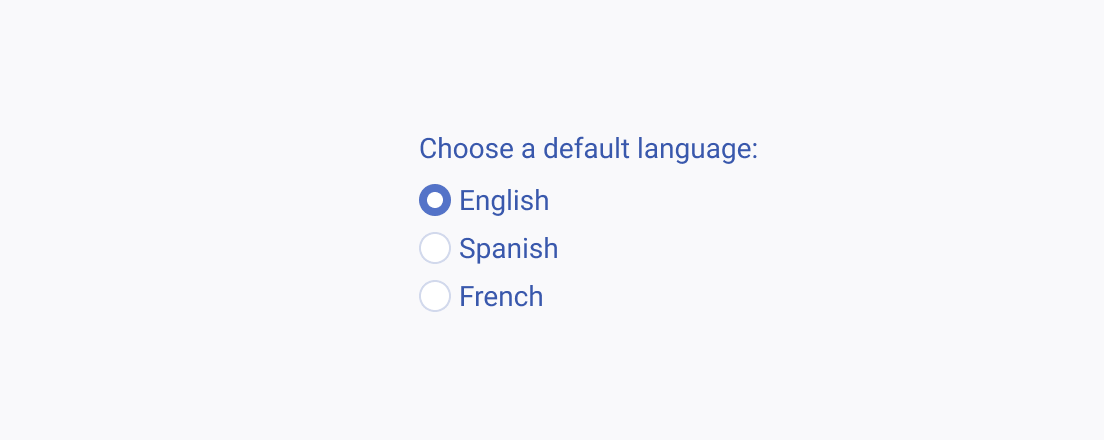Switch the language option to French
Screen dimensions: 1104x440
tap(434, 296)
